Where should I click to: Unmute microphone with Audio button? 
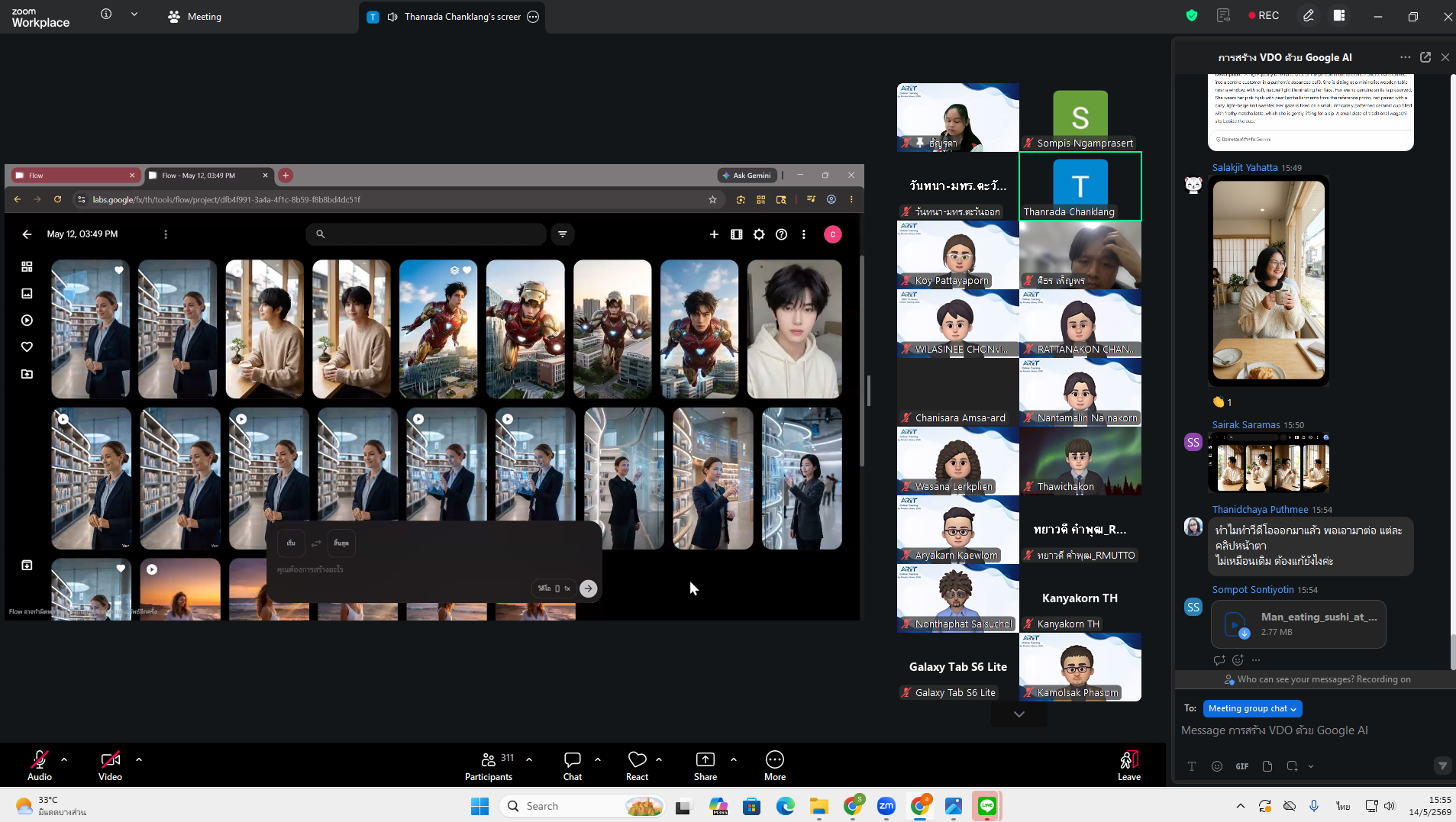coord(40,765)
